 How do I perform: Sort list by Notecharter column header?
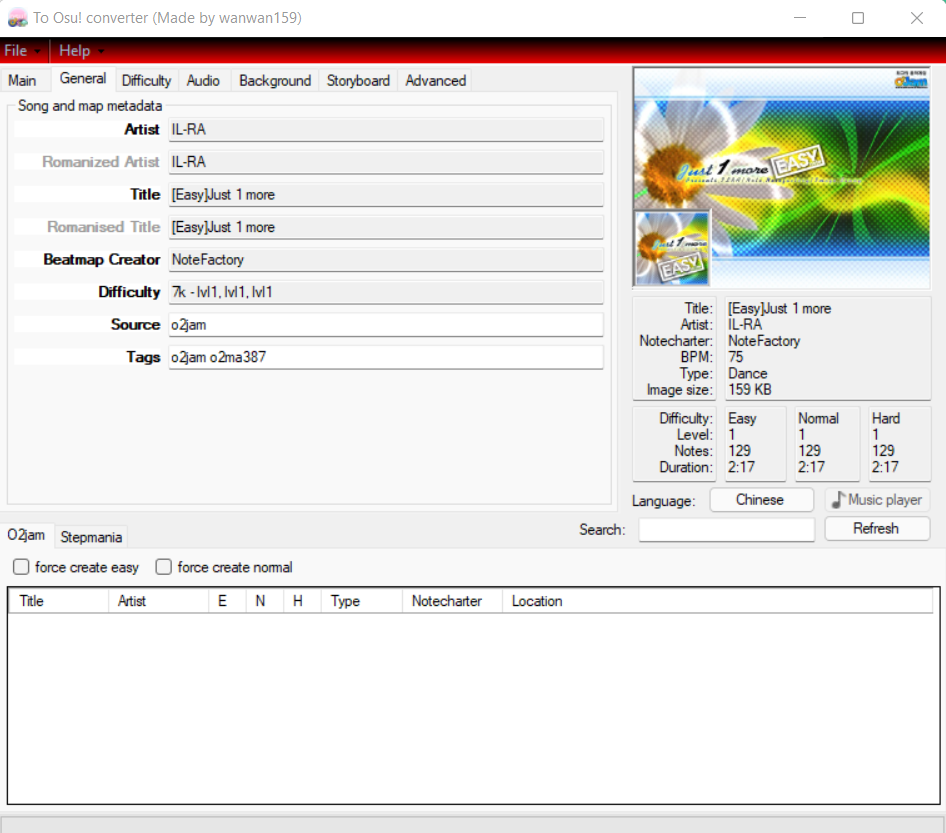coord(452,601)
